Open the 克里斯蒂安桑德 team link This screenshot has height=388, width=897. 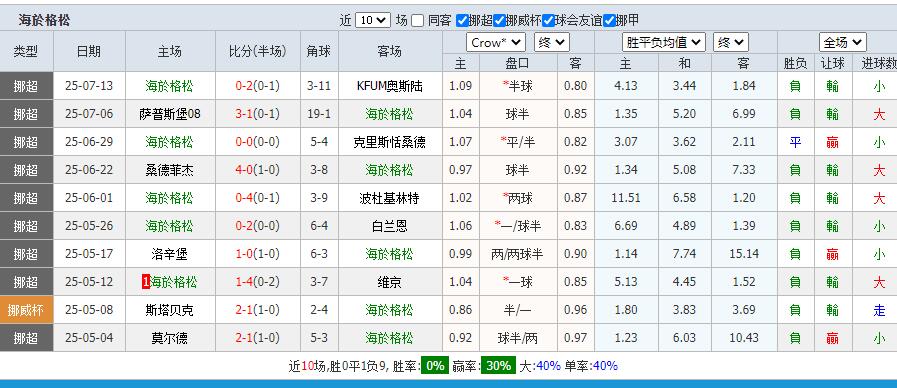point(390,142)
